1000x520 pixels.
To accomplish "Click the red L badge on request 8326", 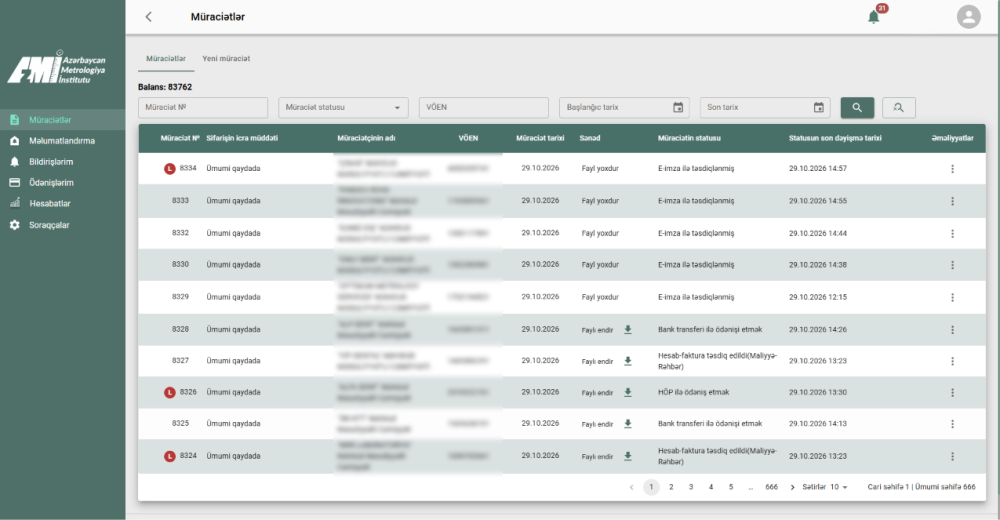I will (x=170, y=392).
